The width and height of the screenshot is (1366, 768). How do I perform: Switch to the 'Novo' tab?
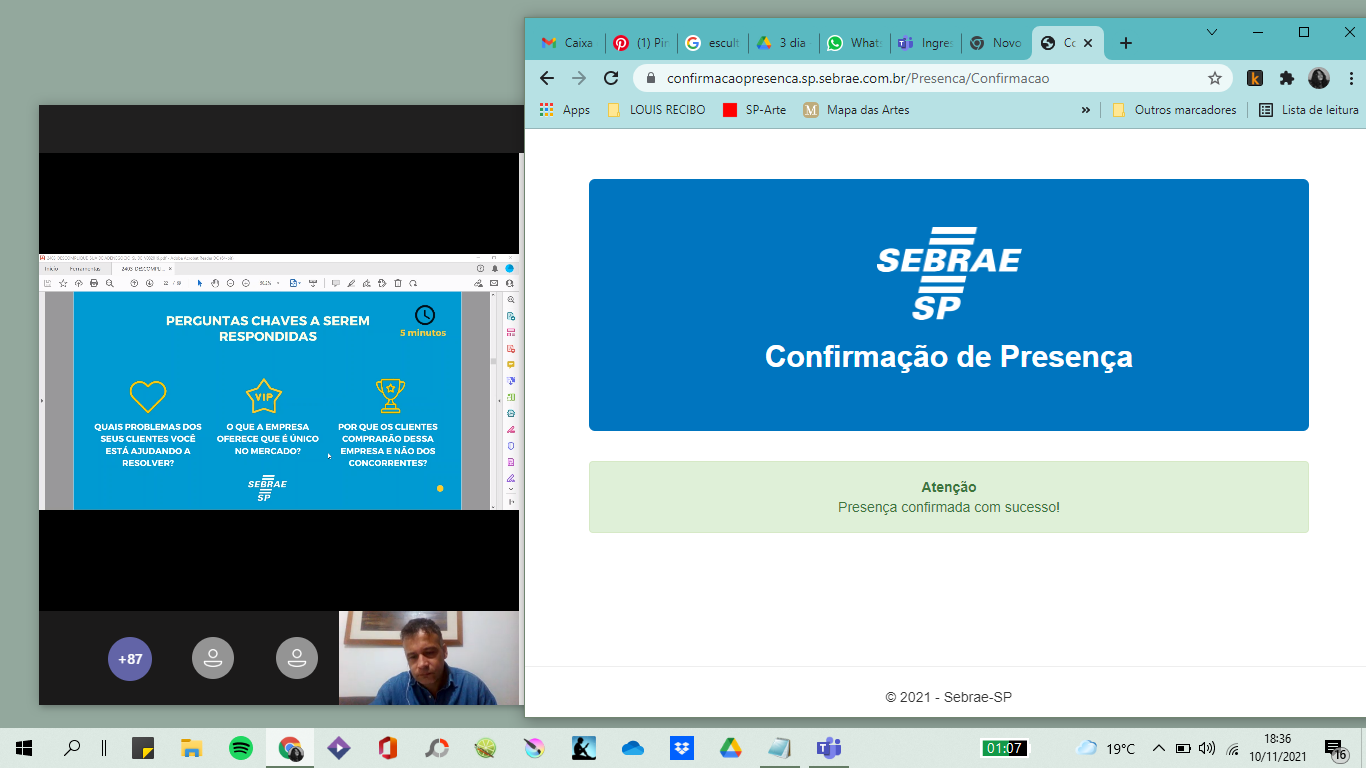[x=996, y=43]
